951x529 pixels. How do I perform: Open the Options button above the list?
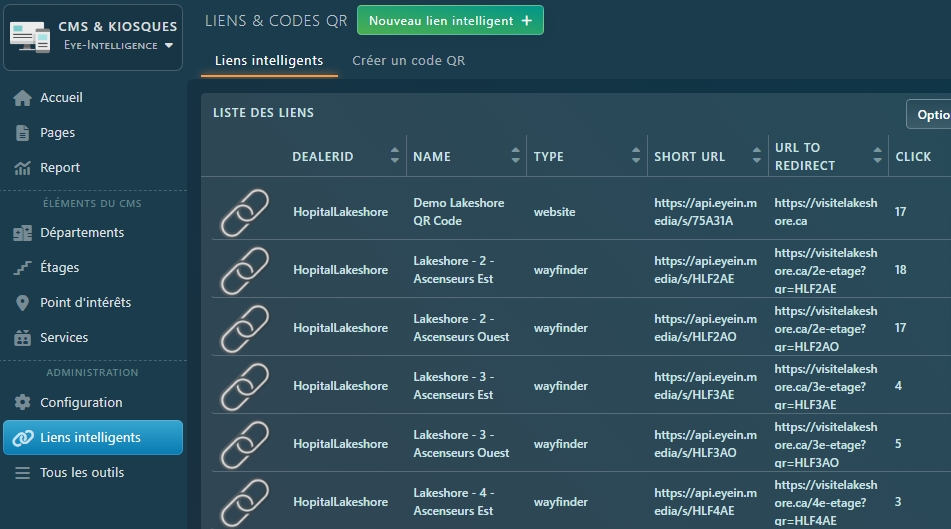coord(930,115)
